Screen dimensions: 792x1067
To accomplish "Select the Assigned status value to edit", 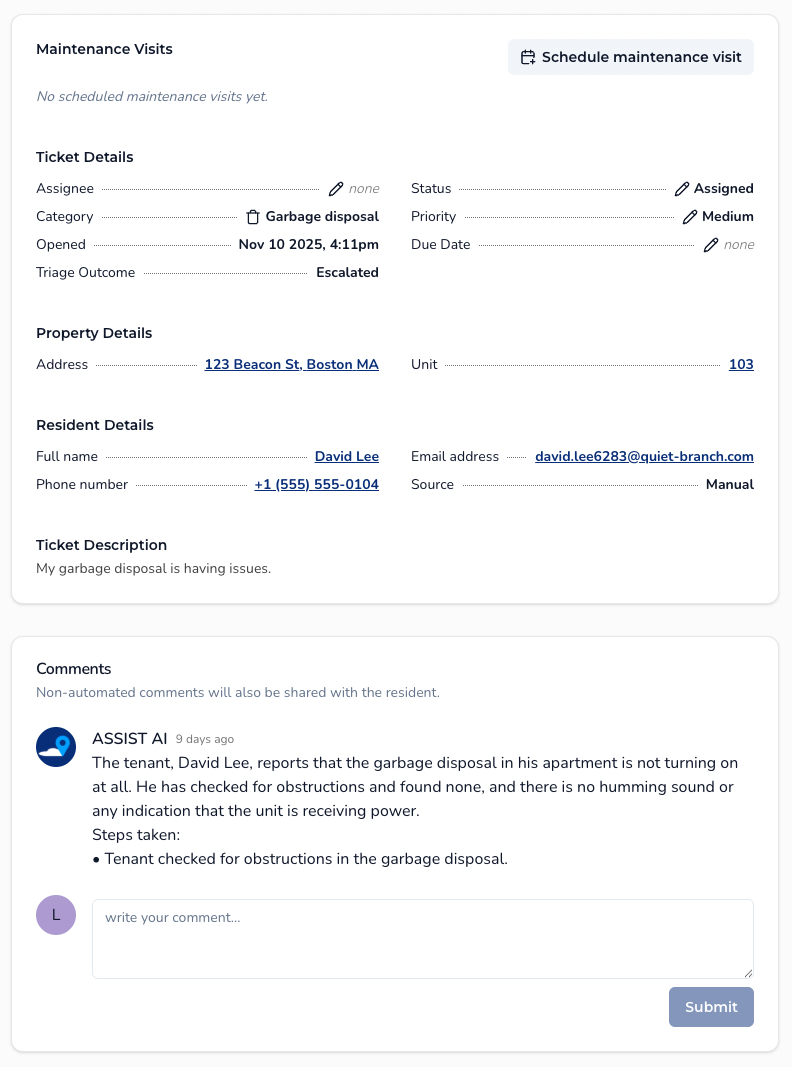I will coord(724,188).
